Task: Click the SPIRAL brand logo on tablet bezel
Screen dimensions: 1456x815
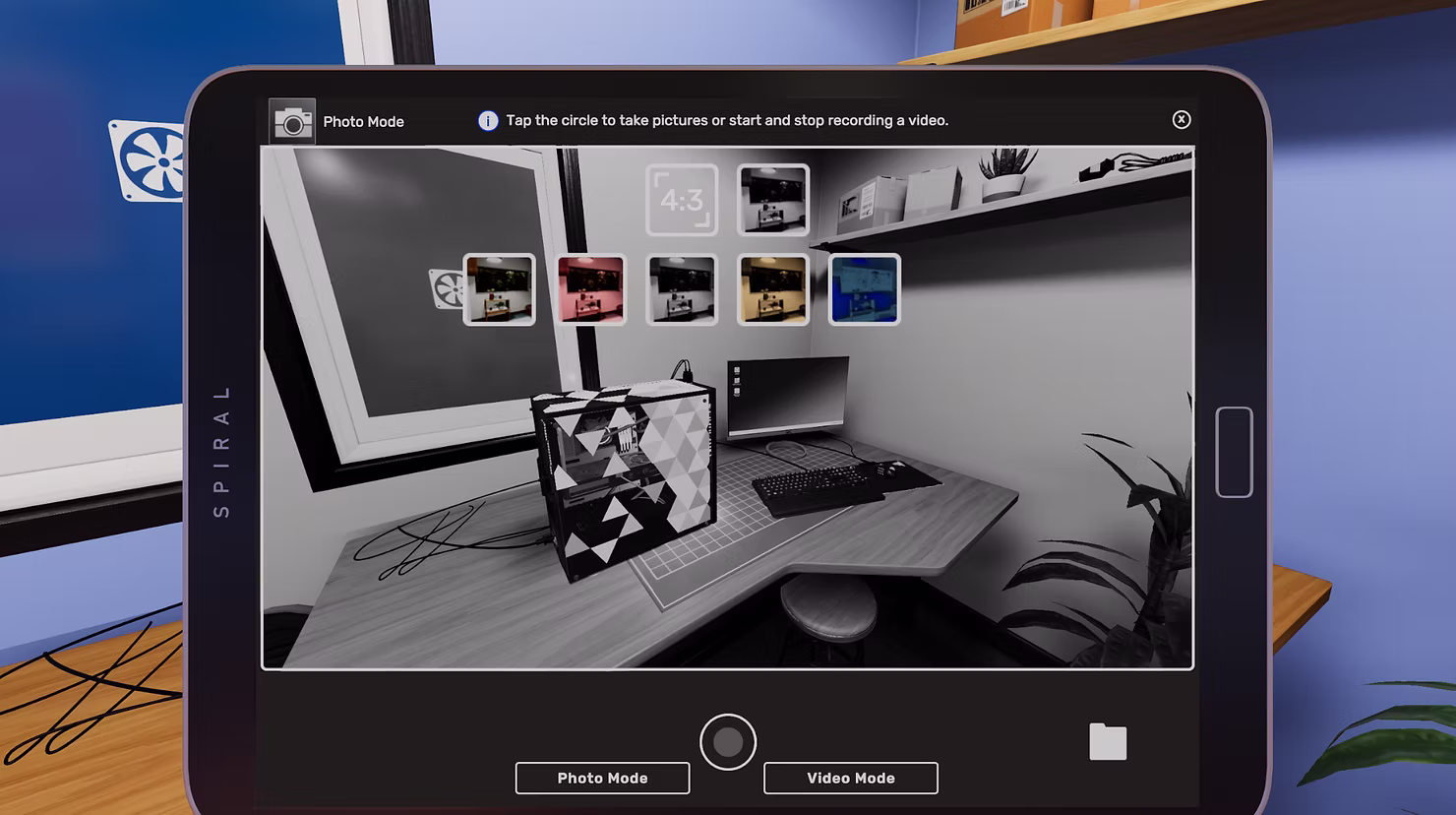Action: [222, 451]
